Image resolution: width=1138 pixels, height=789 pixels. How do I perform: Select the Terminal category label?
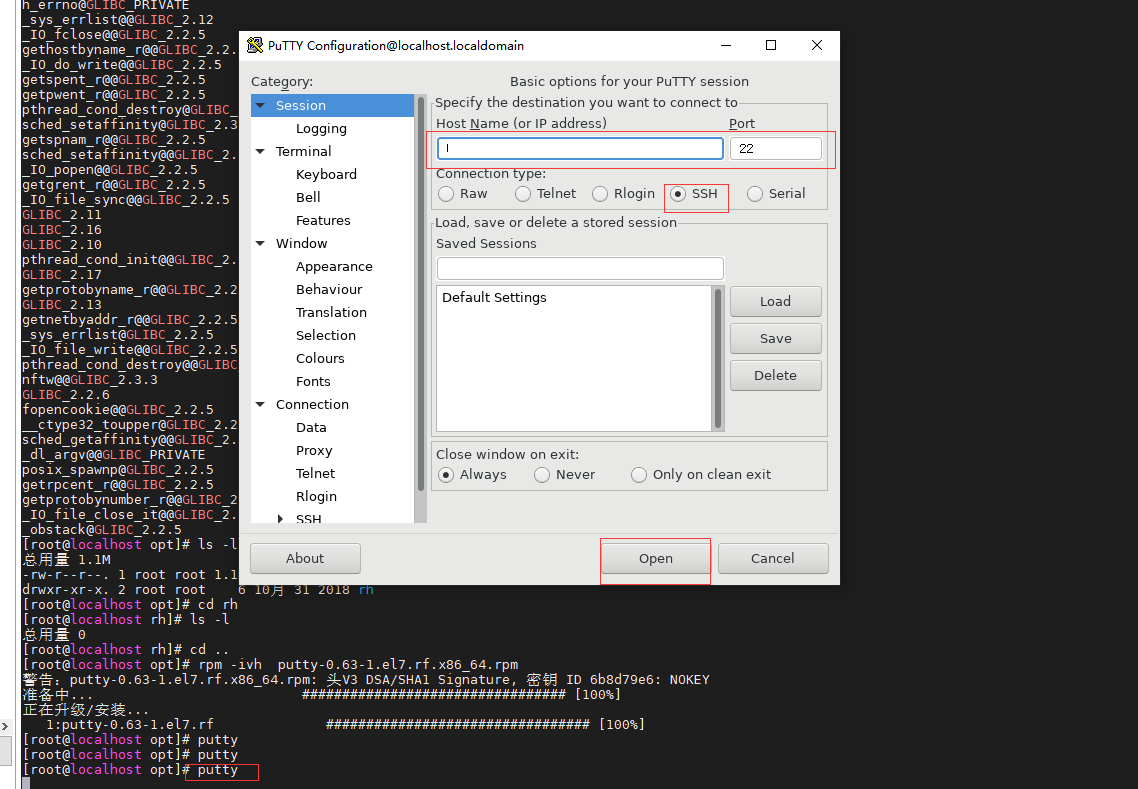pos(303,152)
